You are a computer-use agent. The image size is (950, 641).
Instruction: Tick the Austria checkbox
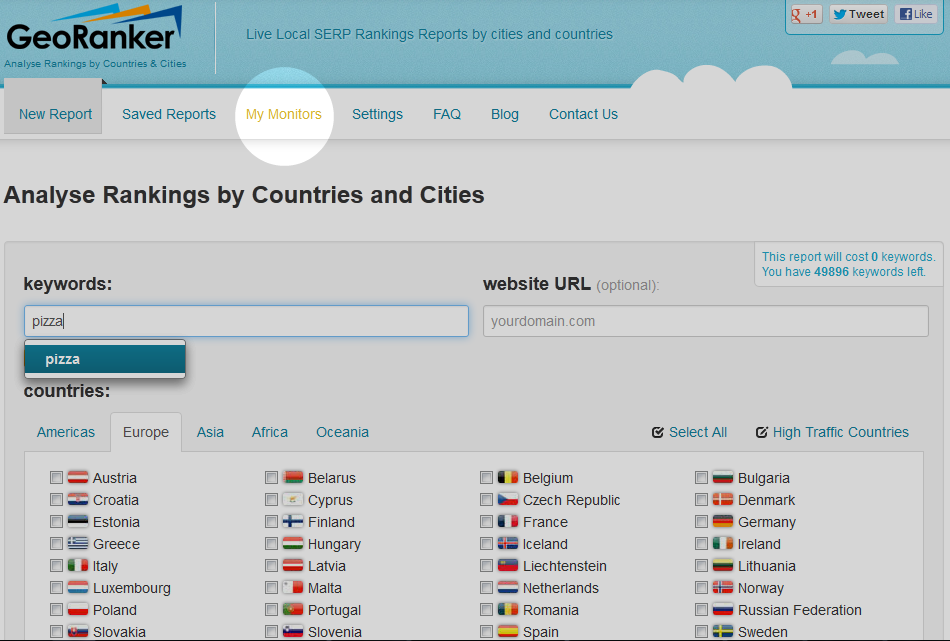56,477
